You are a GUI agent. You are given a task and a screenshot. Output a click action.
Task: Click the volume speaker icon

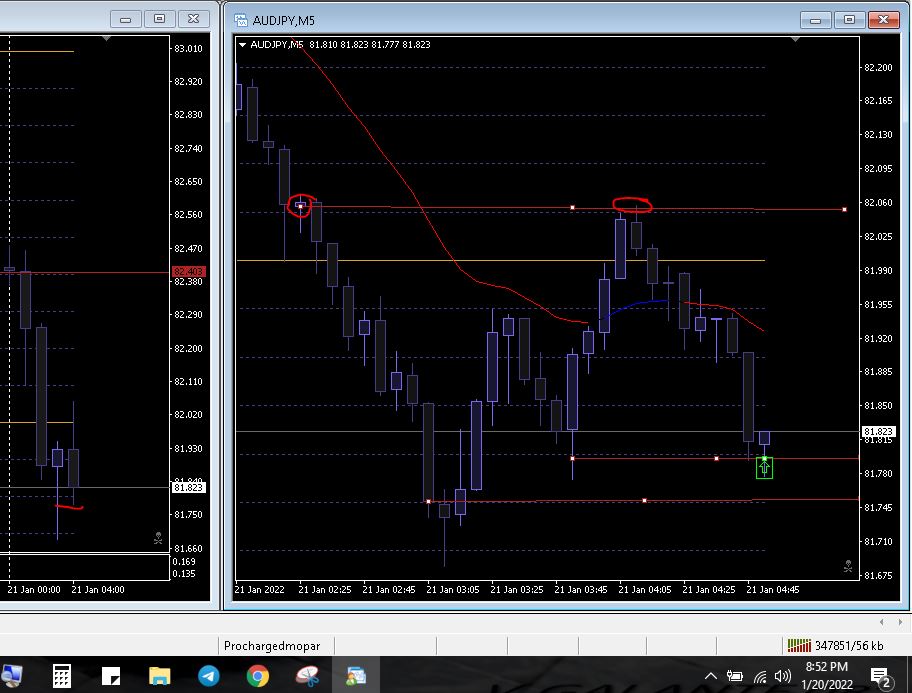click(x=783, y=677)
